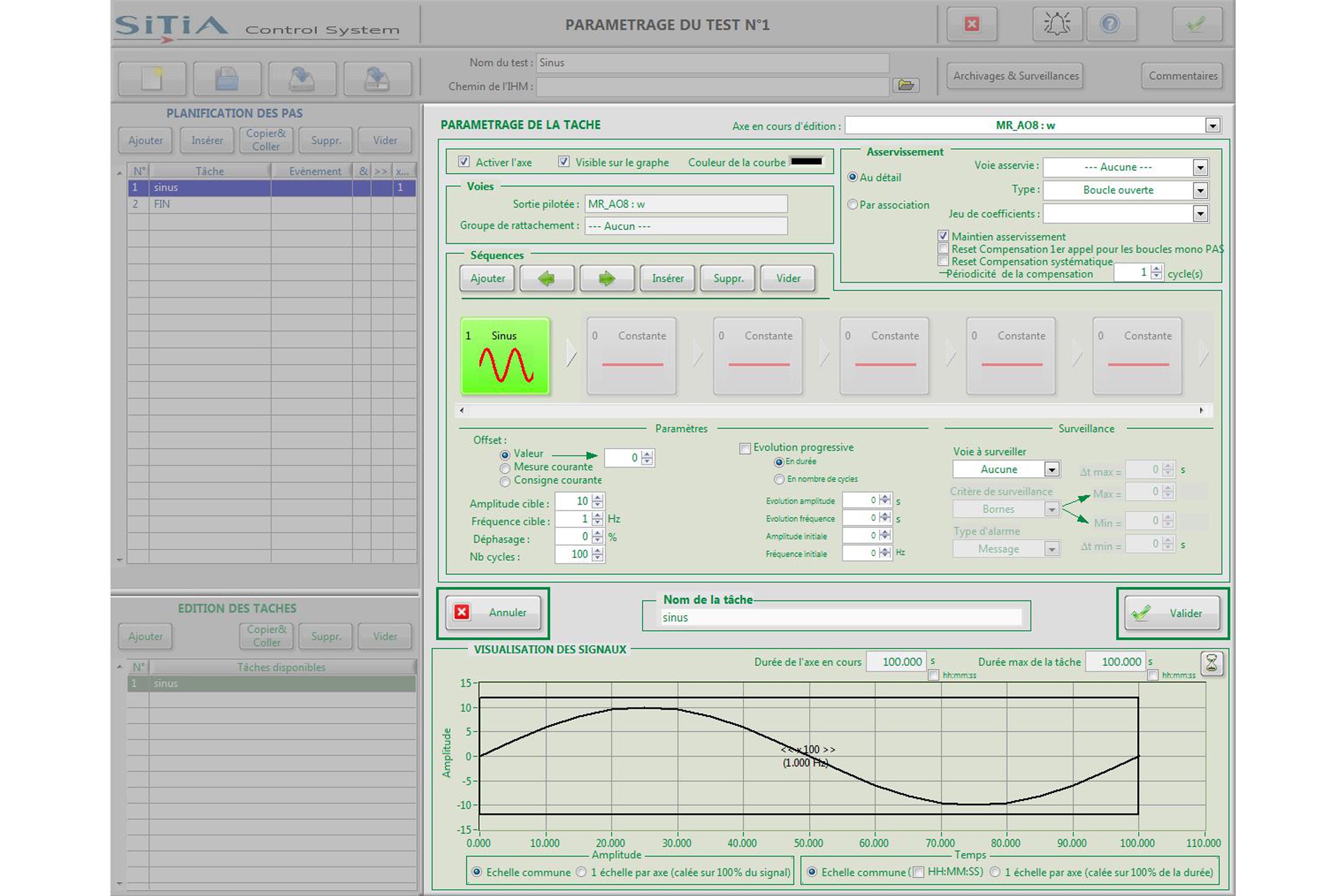Open the Axe en cours d'édition dropdown
Viewport: 1344px width, 896px height.
click(x=1213, y=125)
